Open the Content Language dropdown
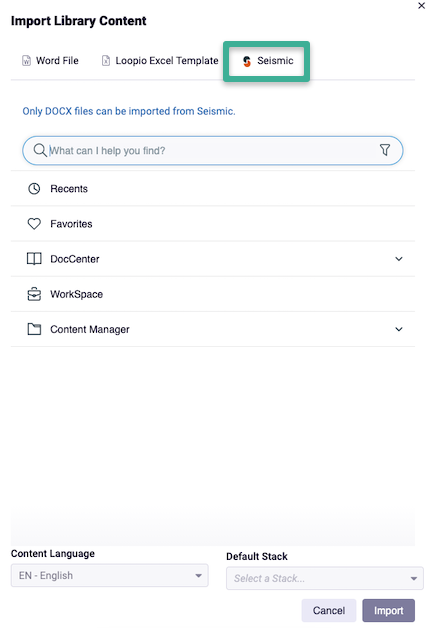The image size is (428, 628). [x=109, y=576]
